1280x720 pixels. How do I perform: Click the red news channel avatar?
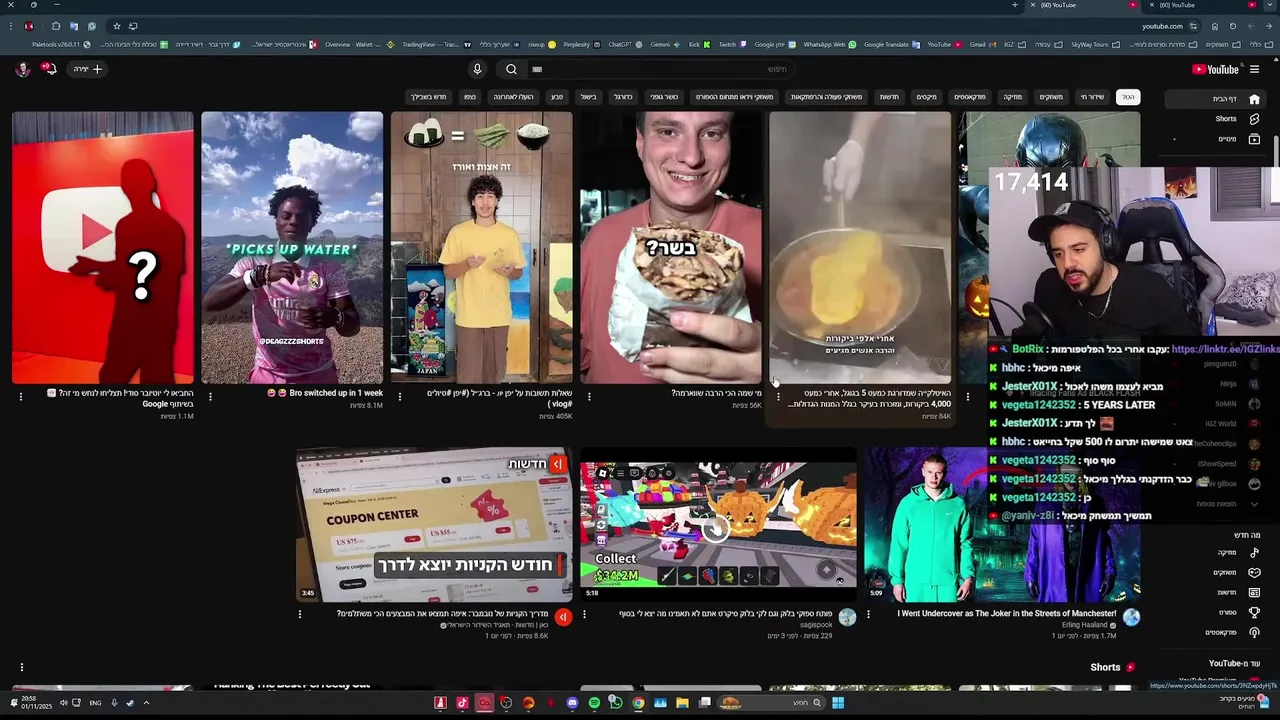pos(563,617)
